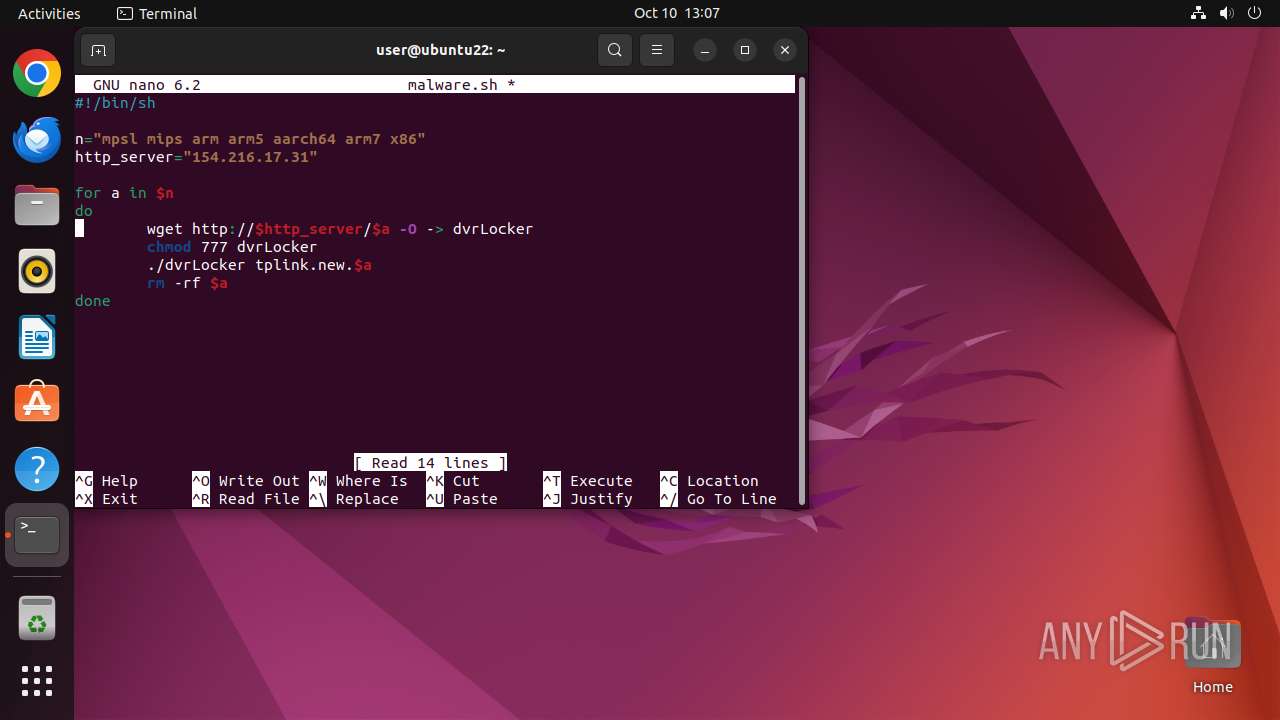Launch Thunderbird Mail from the dock
Image resolution: width=1280 pixels, height=720 pixels.
37,139
